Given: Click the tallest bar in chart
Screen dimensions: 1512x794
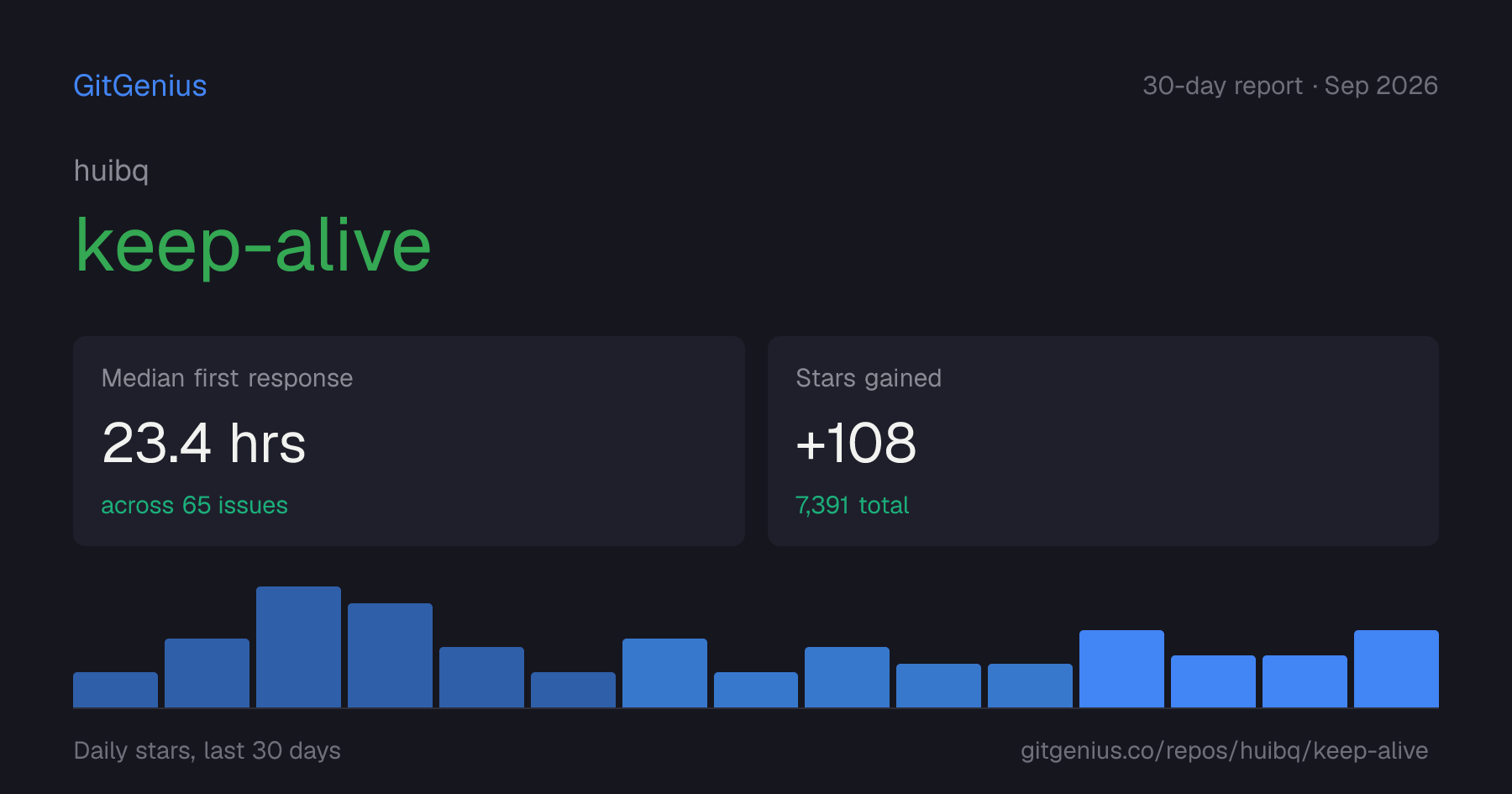Looking at the screenshot, I should pyautogui.click(x=298, y=647).
